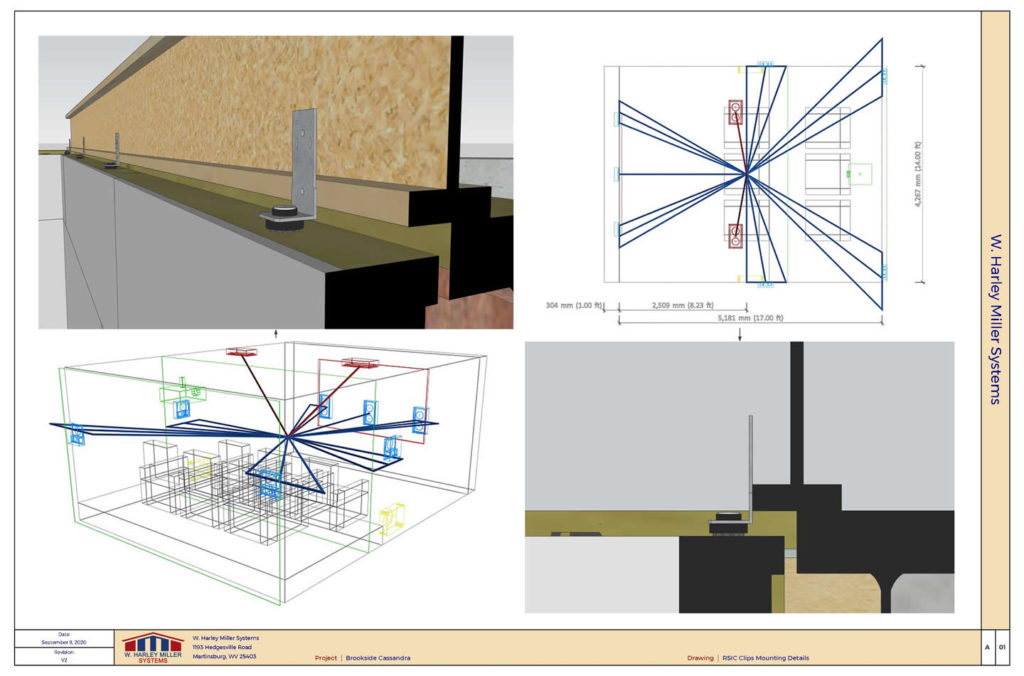Click the '304 mm (1.00 ft)' dimension
The height and width of the screenshot is (676, 1024).
click(x=573, y=305)
